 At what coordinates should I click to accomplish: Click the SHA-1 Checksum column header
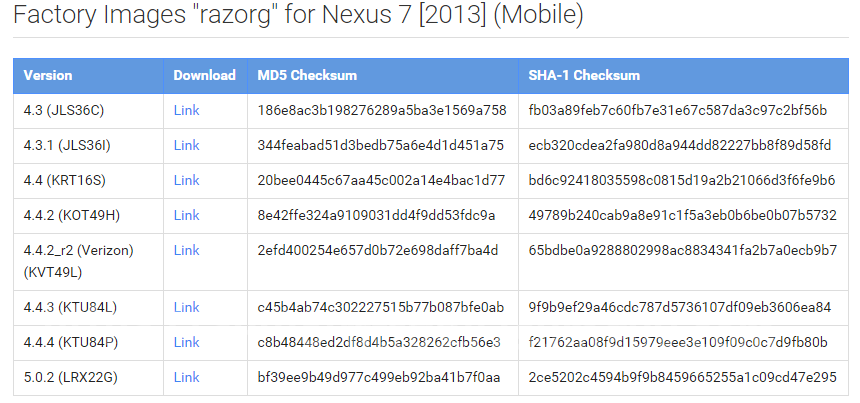[x=584, y=76]
